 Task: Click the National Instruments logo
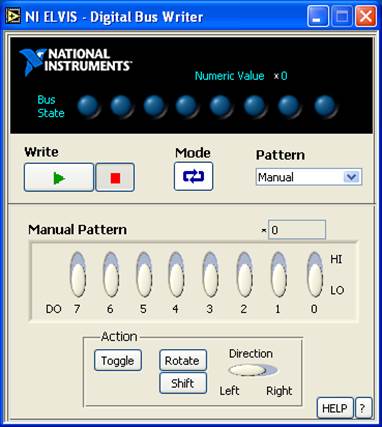click(75, 61)
